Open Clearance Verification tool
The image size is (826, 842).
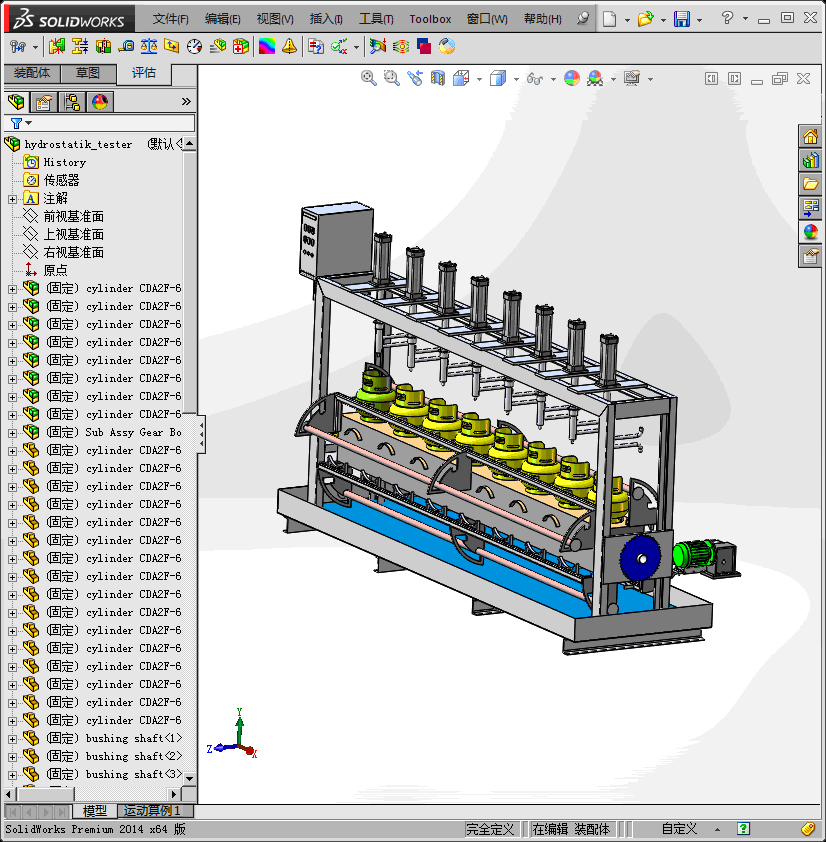click(x=80, y=47)
